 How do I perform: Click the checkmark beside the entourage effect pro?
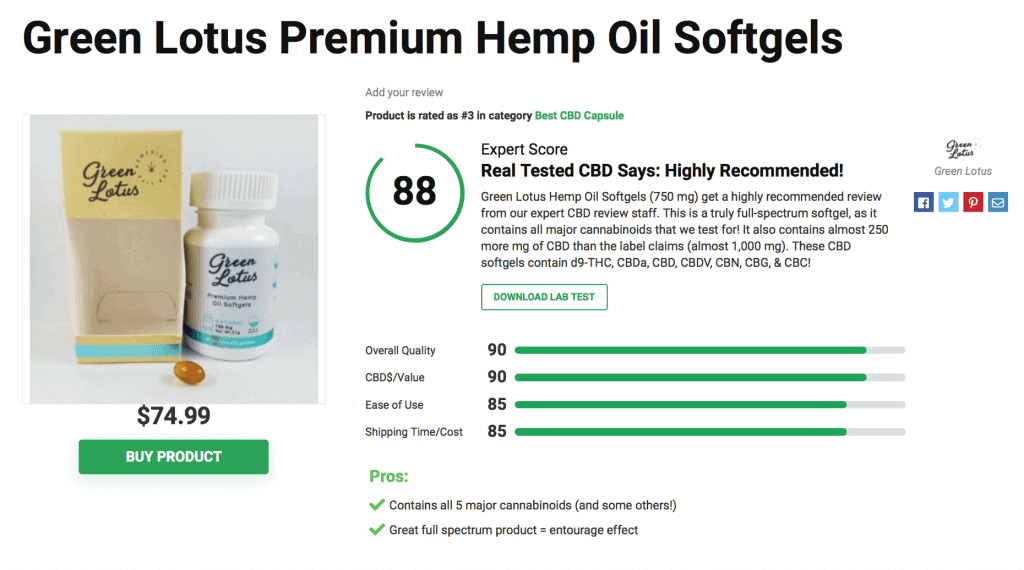click(x=377, y=530)
